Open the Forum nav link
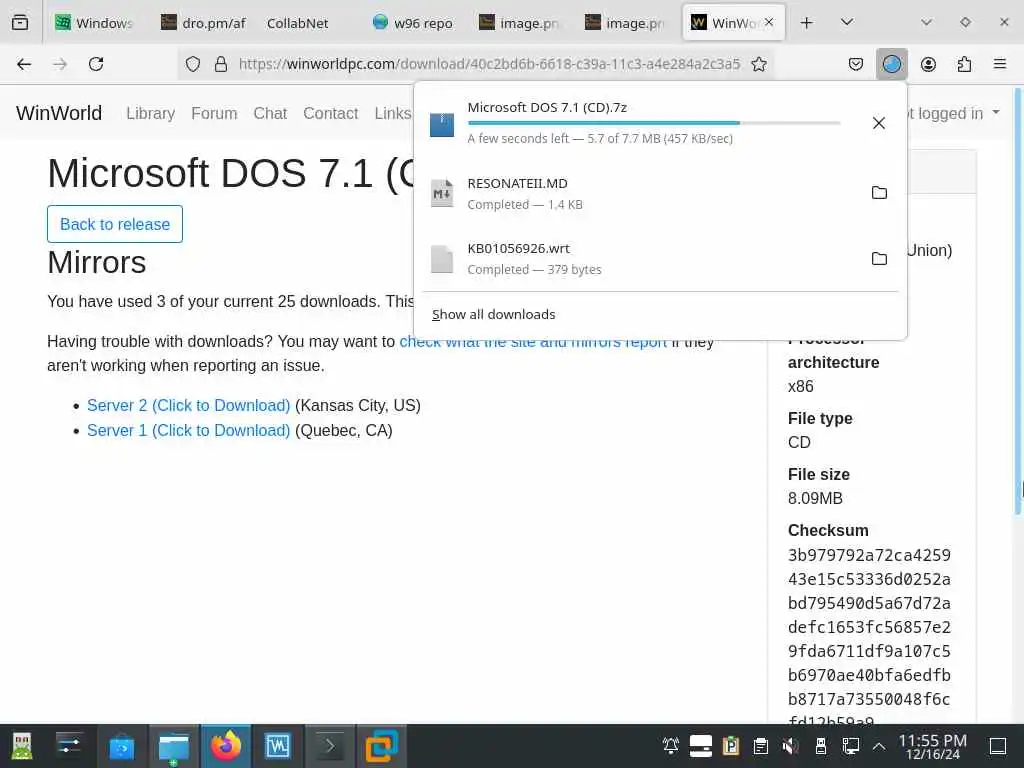 [x=214, y=113]
